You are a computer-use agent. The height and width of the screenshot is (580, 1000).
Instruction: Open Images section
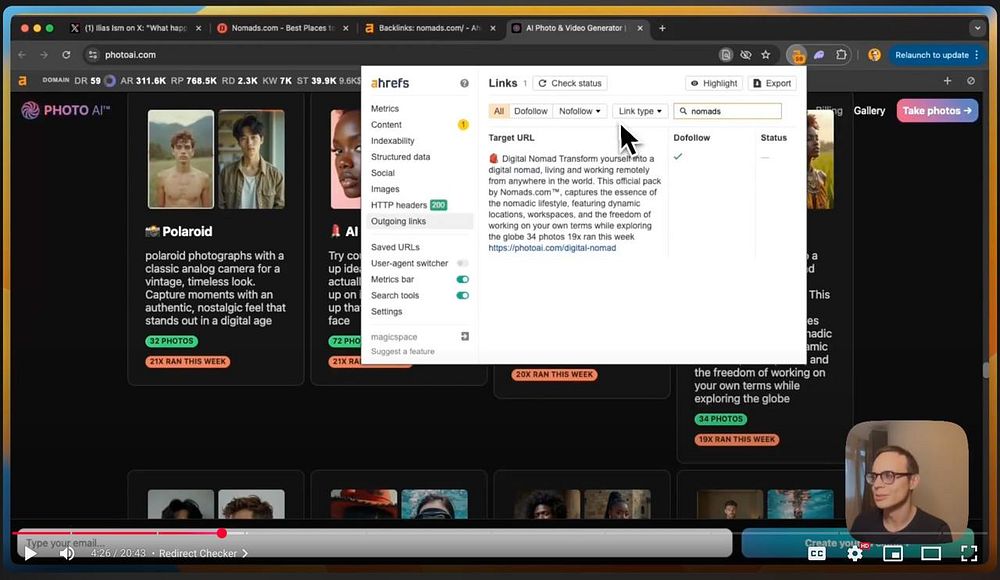(385, 189)
